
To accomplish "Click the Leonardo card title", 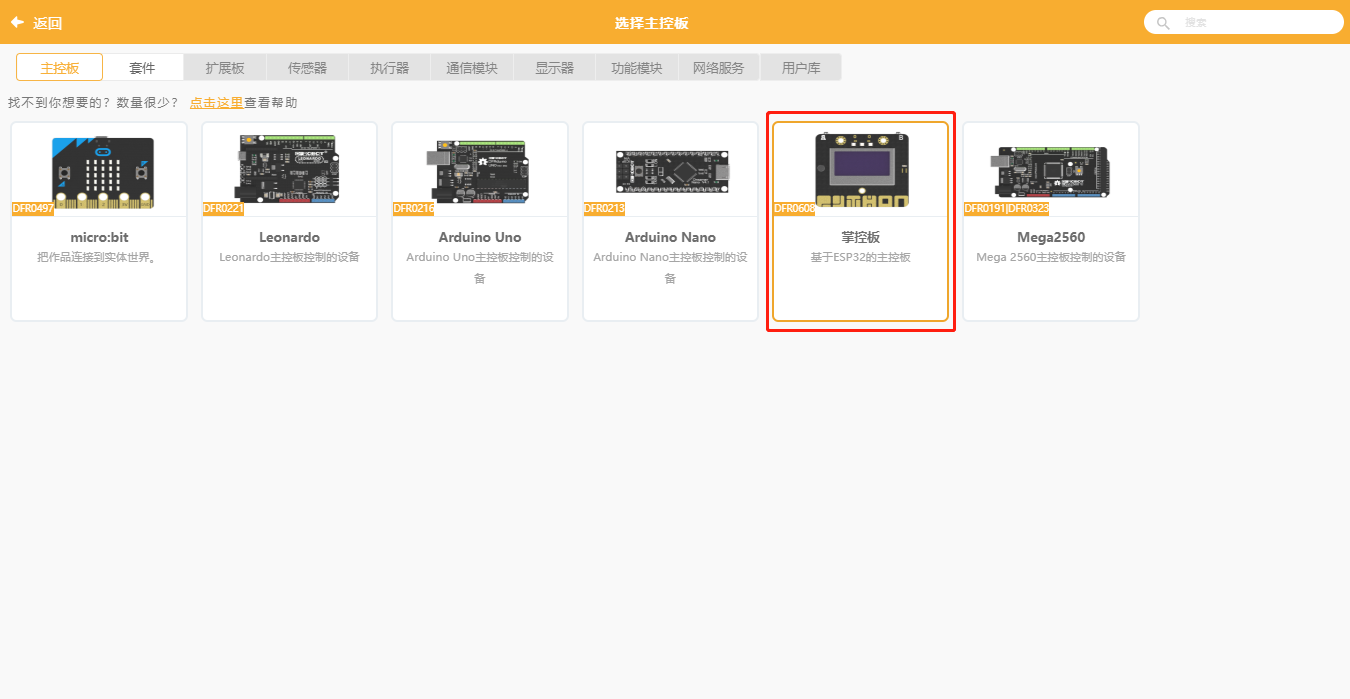I will click(289, 237).
